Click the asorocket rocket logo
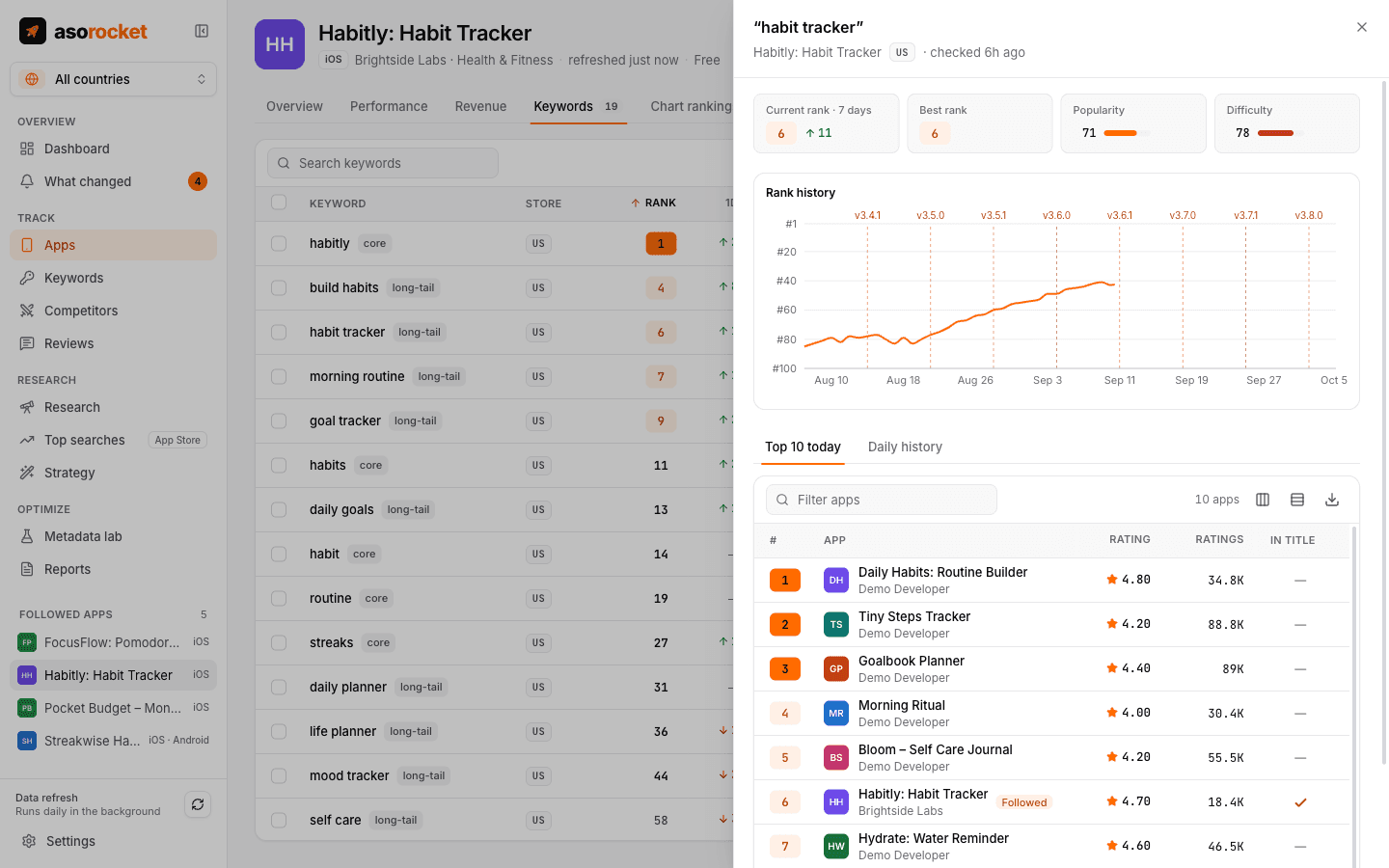This screenshot has width=1389, height=868. (33, 31)
